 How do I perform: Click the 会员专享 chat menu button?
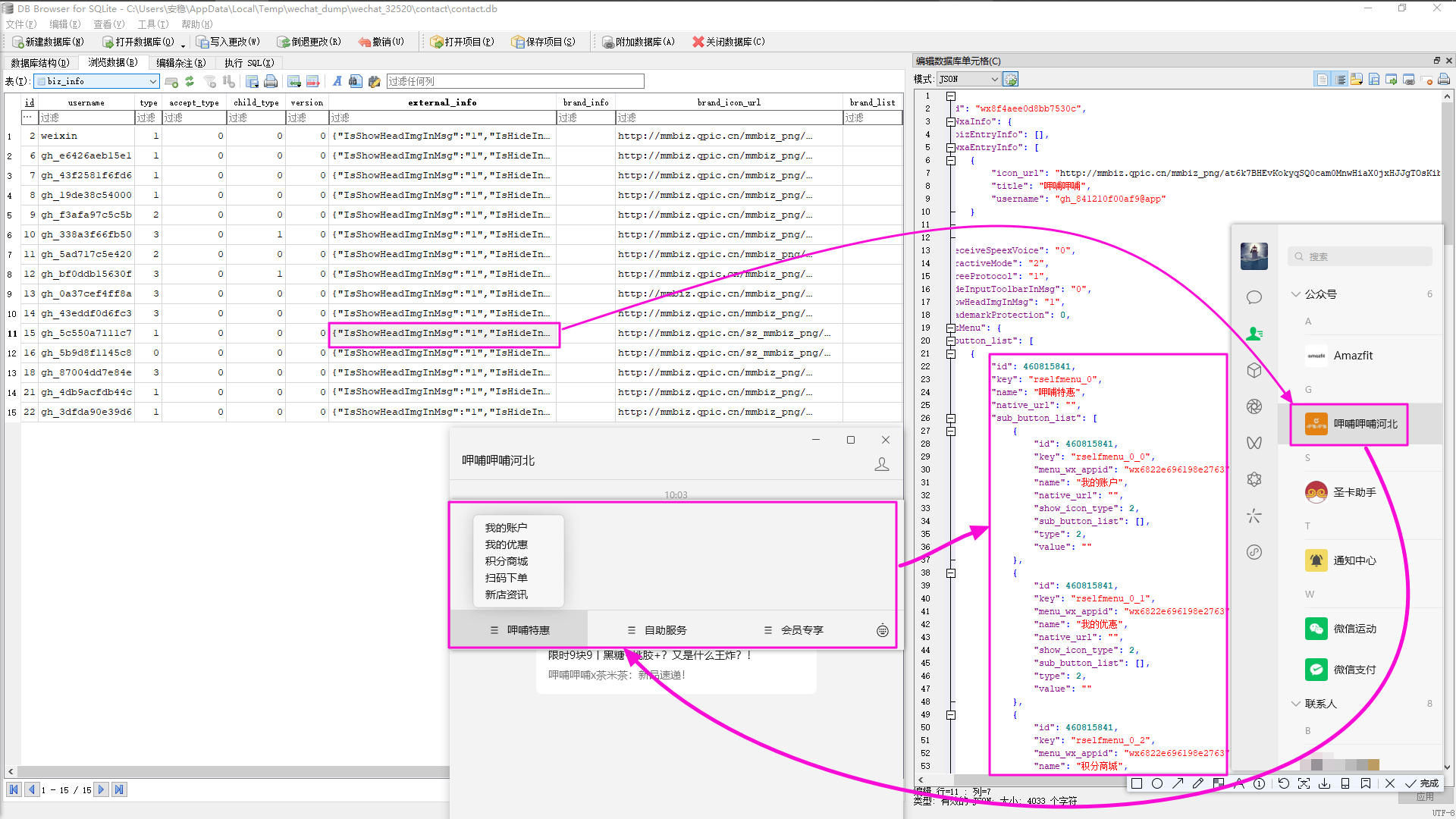click(x=793, y=630)
